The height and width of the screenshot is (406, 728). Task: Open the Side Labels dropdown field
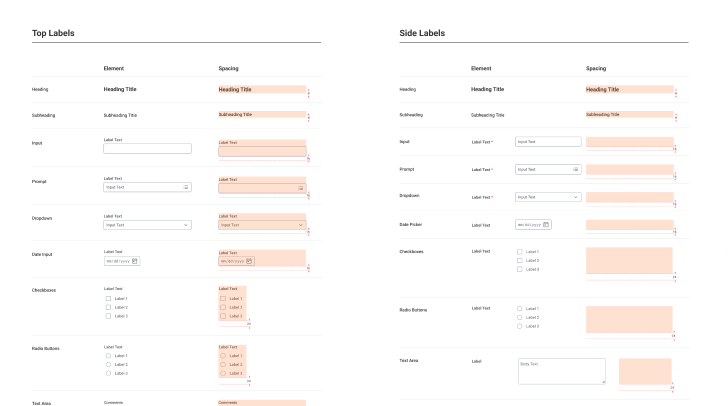[548, 197]
